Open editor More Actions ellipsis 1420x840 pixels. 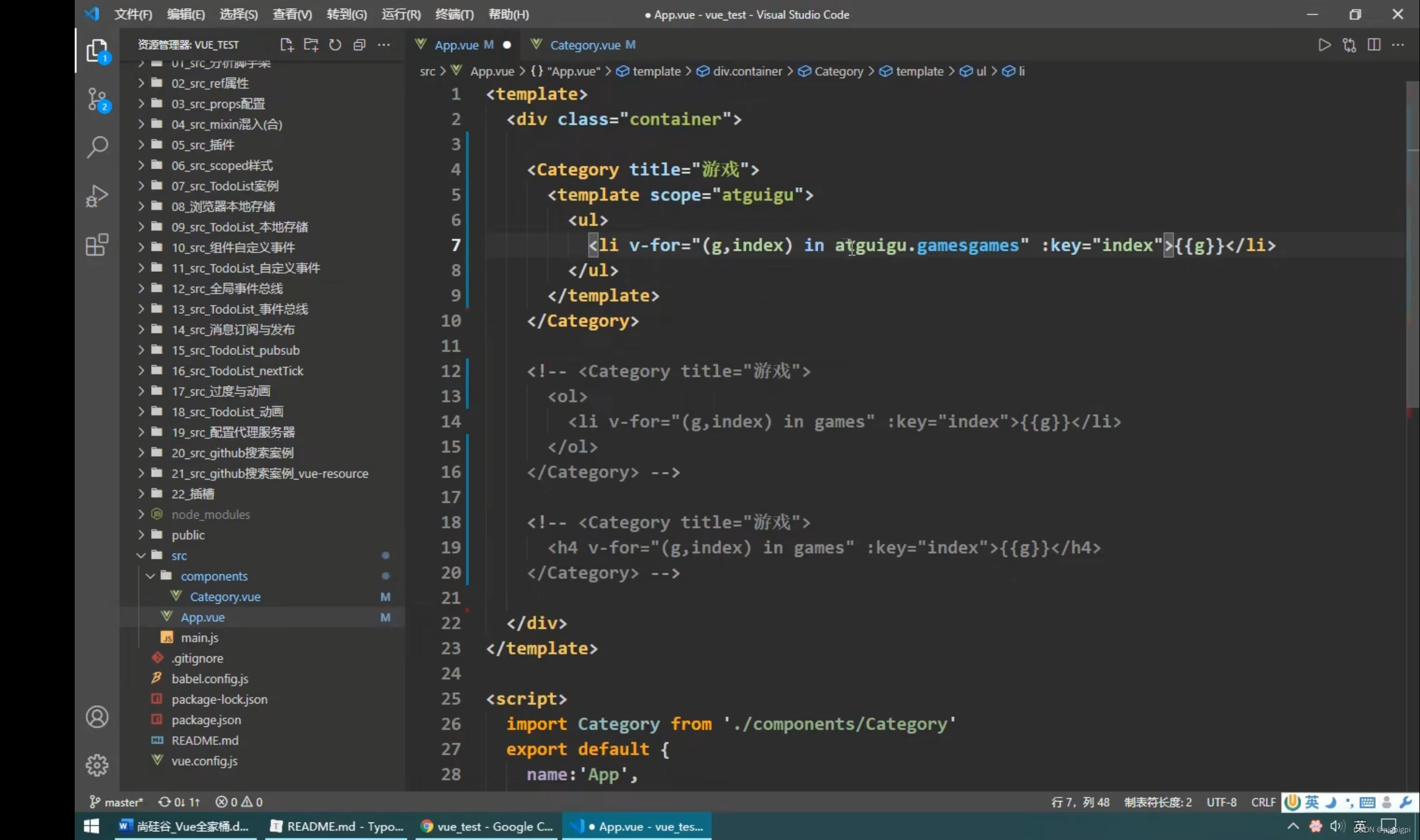1398,45
